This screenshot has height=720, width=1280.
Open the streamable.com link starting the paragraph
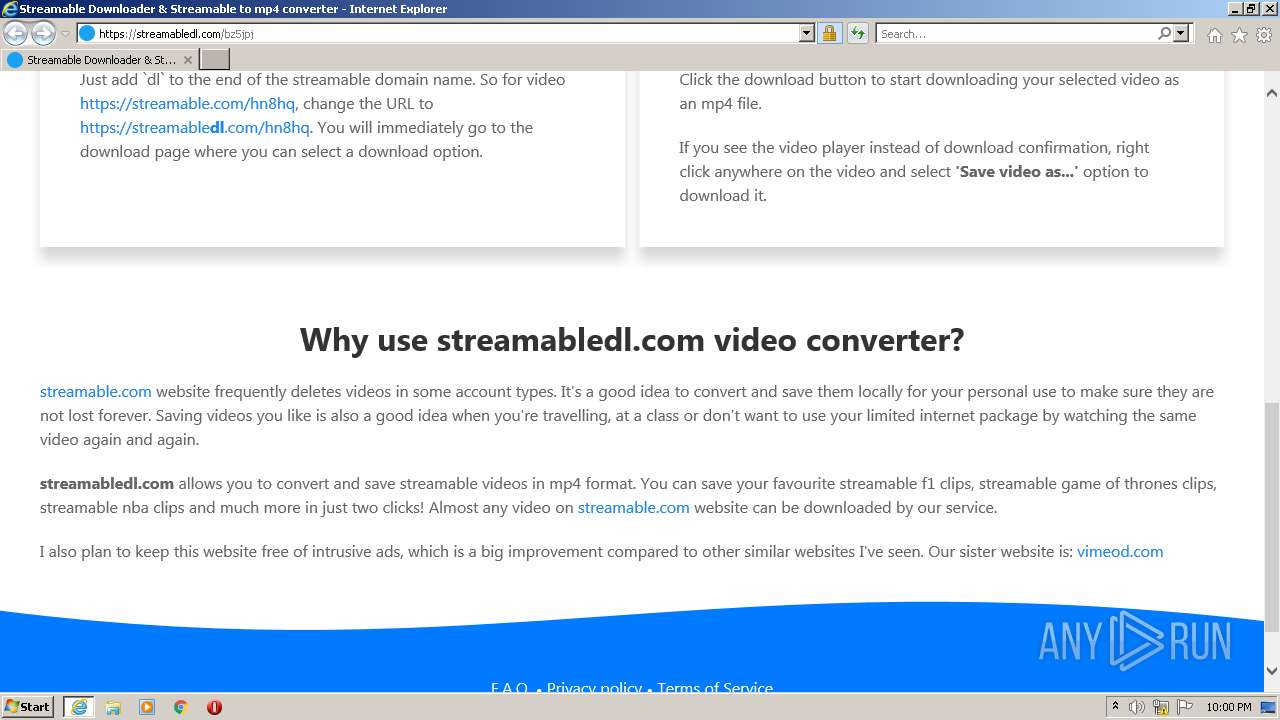96,391
